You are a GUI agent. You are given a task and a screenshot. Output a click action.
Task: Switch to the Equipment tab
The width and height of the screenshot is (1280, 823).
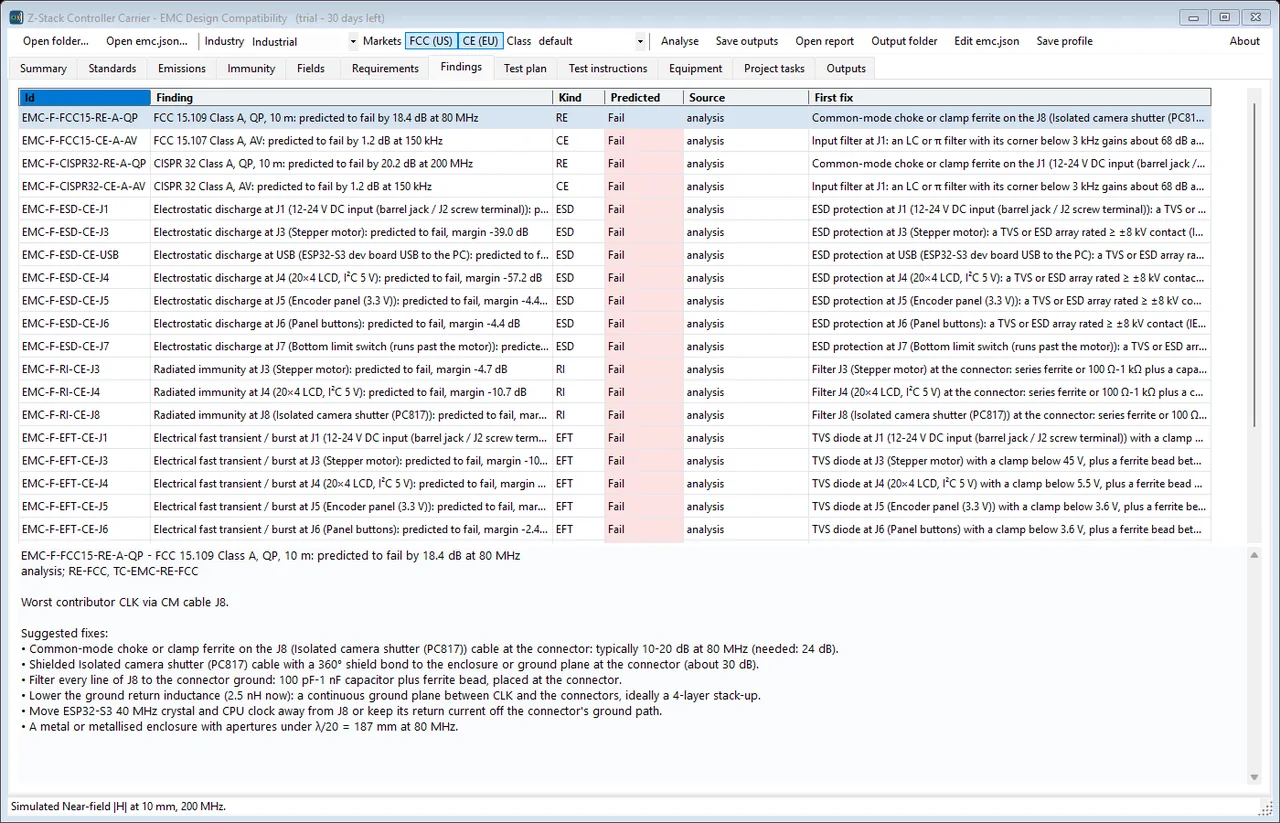pos(696,68)
